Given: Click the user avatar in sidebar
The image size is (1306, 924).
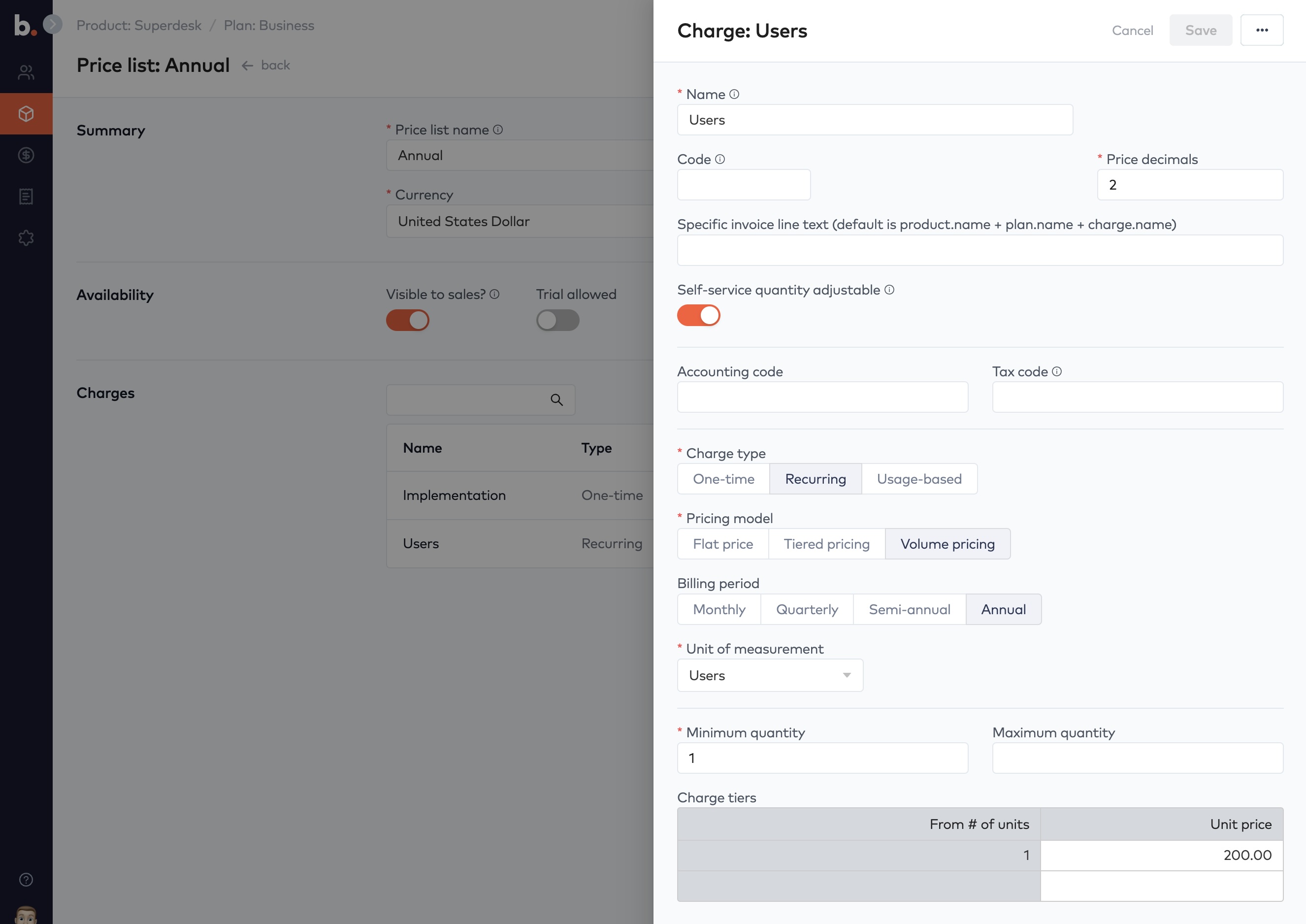Looking at the screenshot, I should pos(26,915).
